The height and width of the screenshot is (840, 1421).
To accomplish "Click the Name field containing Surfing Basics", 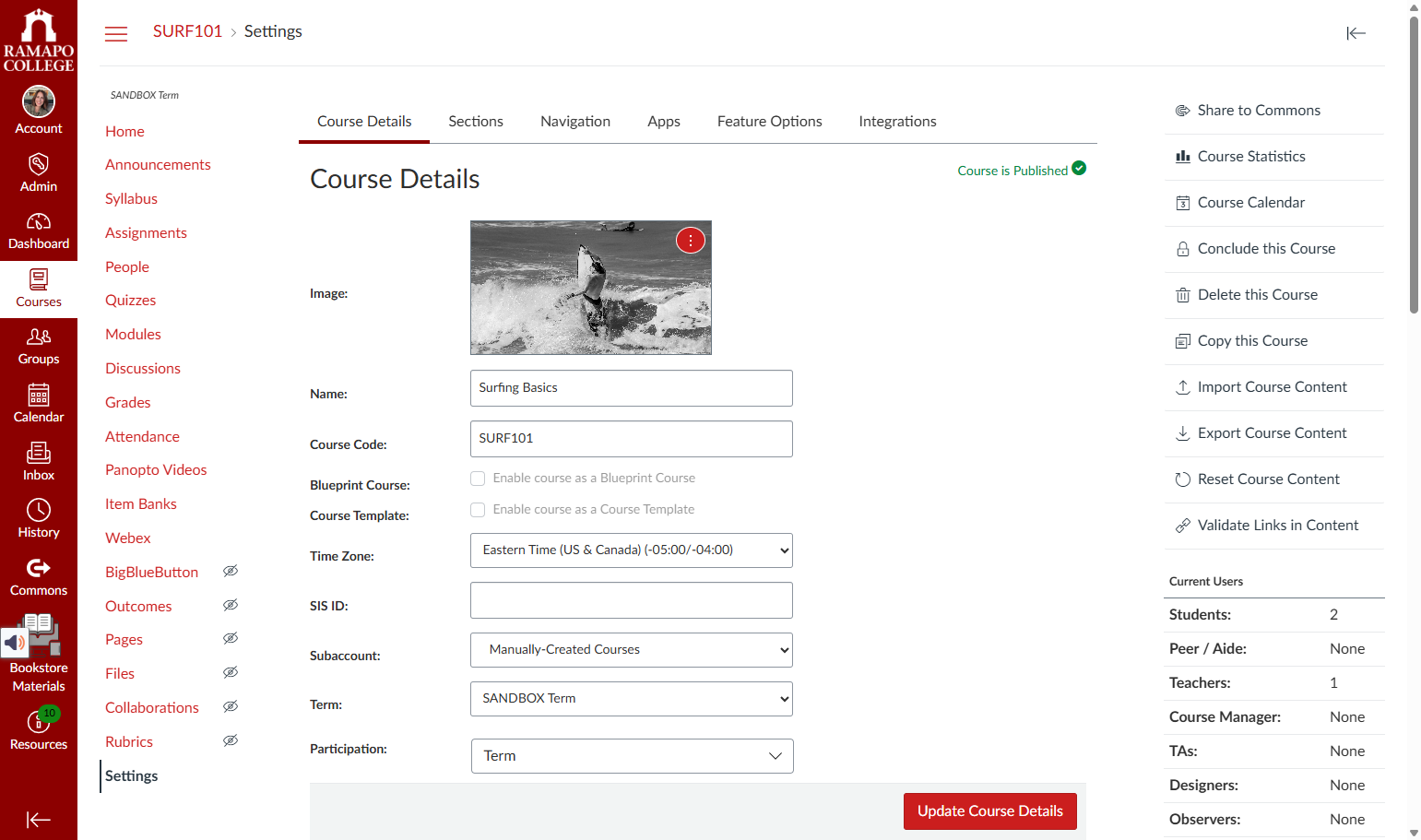I will pyautogui.click(x=632, y=388).
